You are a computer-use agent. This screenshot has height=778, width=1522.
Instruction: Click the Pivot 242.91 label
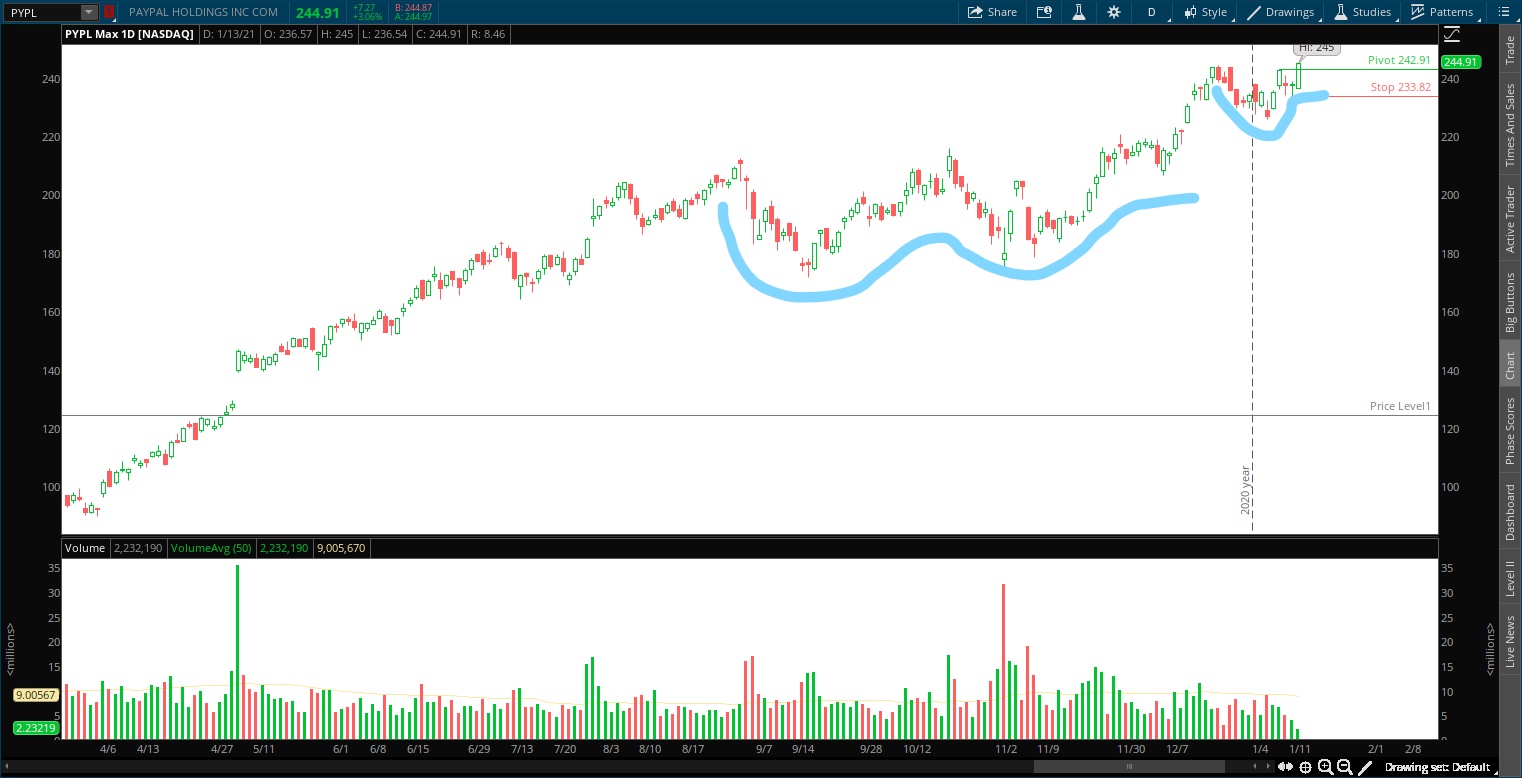[x=1399, y=60]
